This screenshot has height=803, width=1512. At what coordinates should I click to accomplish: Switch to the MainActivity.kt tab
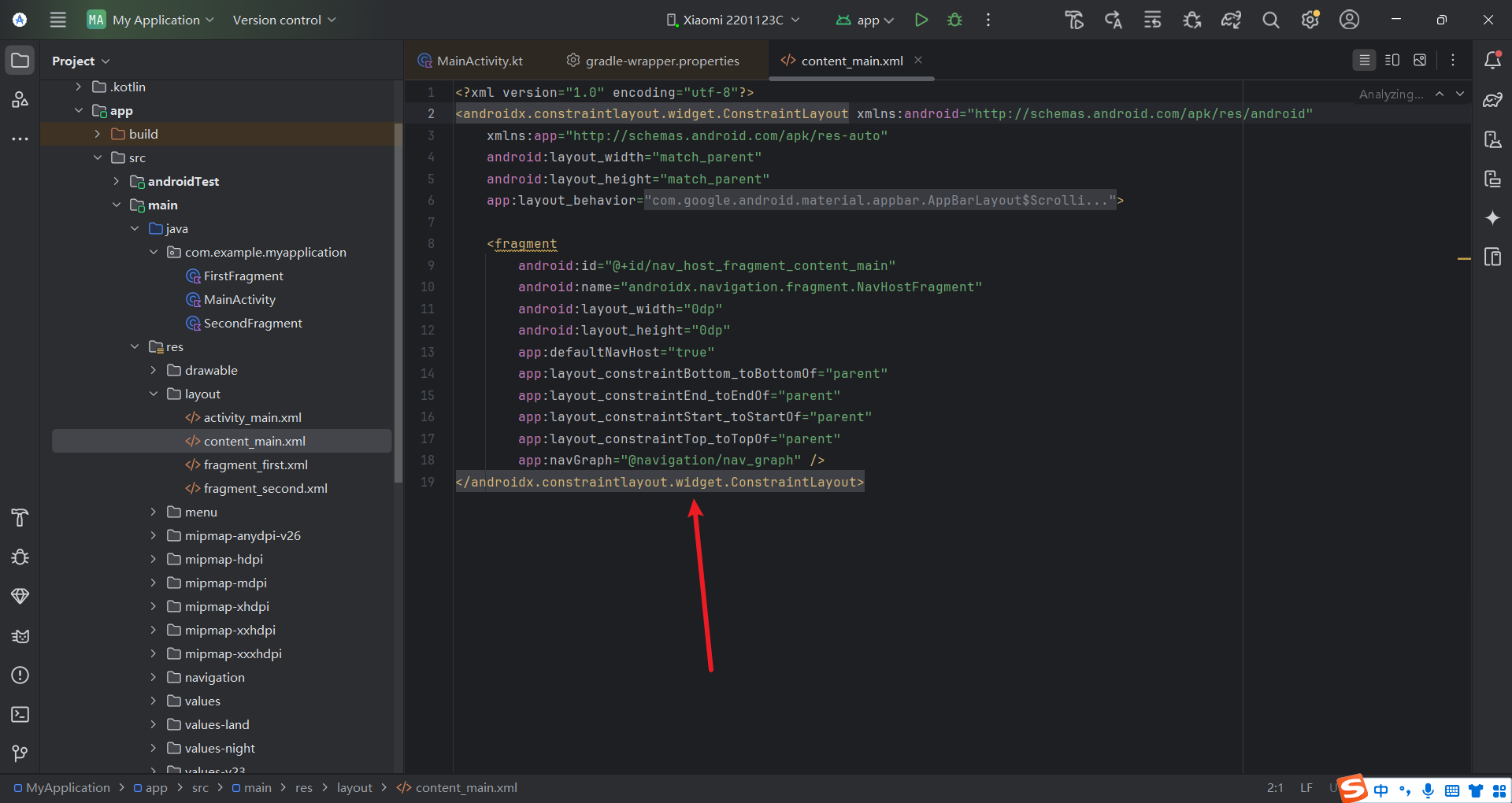470,61
